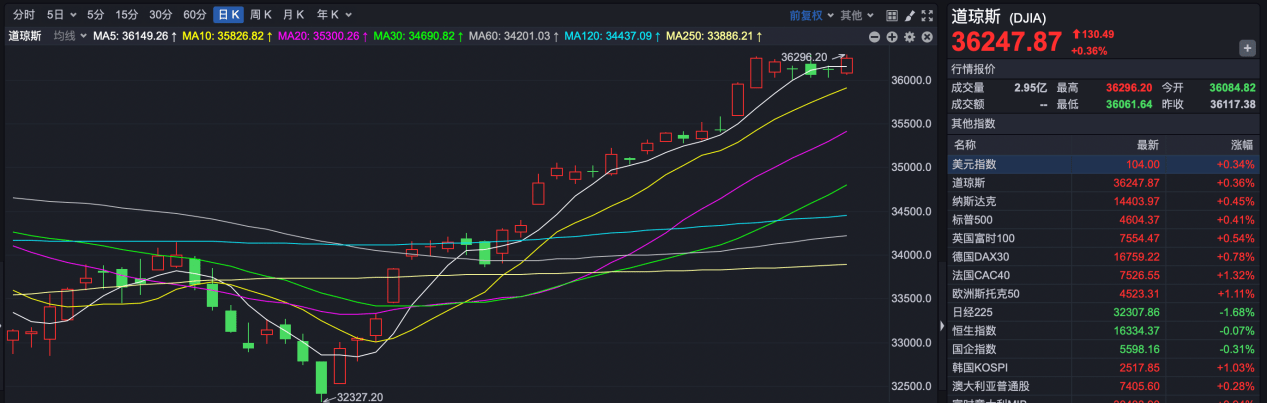Click the minus zoom-out circle icon
The width and height of the screenshot is (1267, 403).
(875, 36)
